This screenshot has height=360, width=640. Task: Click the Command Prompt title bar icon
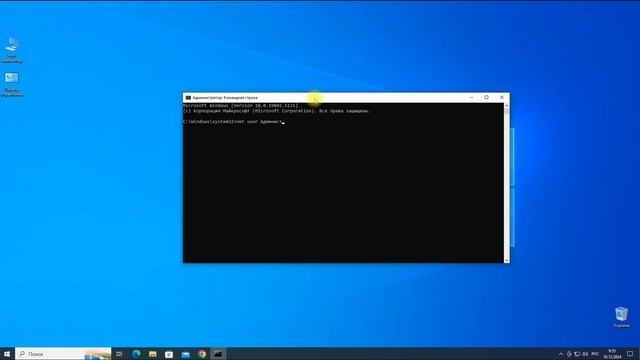(x=188, y=98)
